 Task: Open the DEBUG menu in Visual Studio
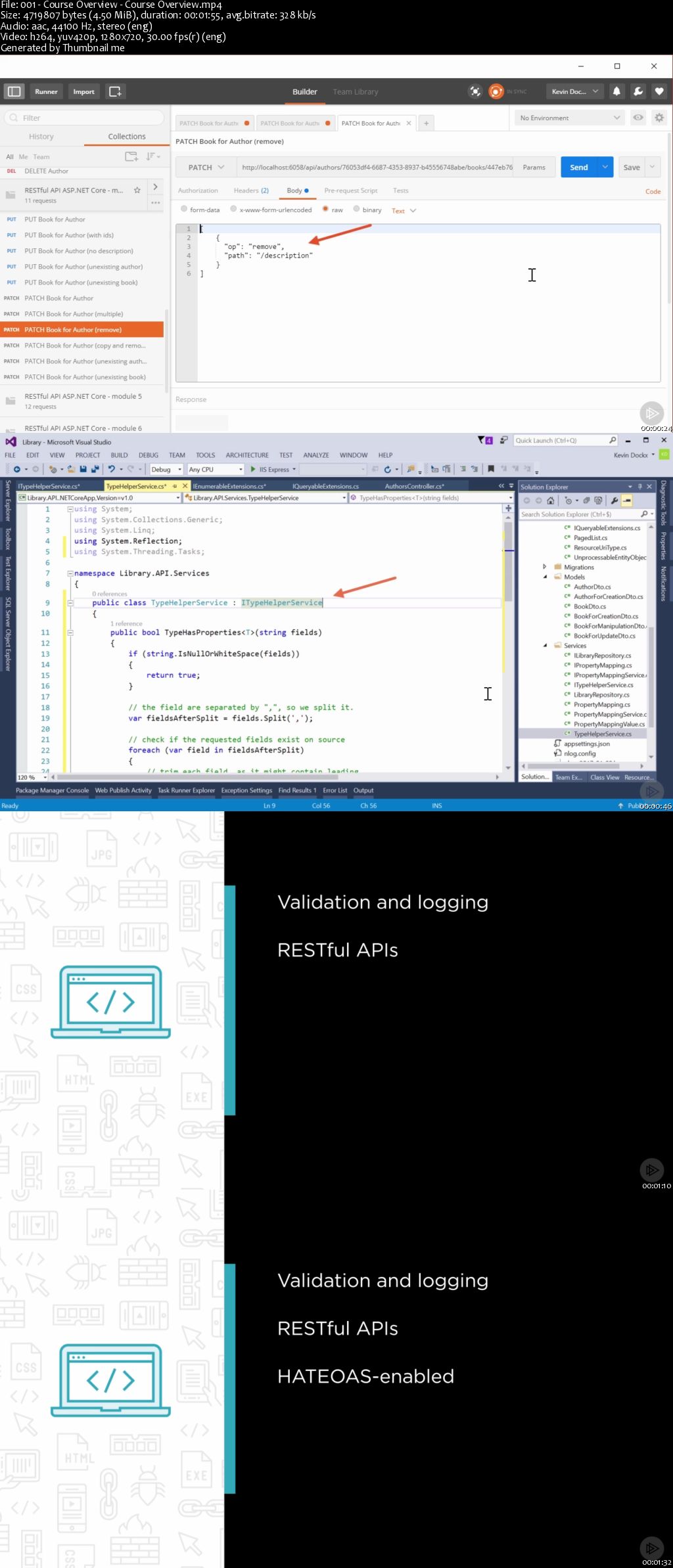tap(149, 455)
